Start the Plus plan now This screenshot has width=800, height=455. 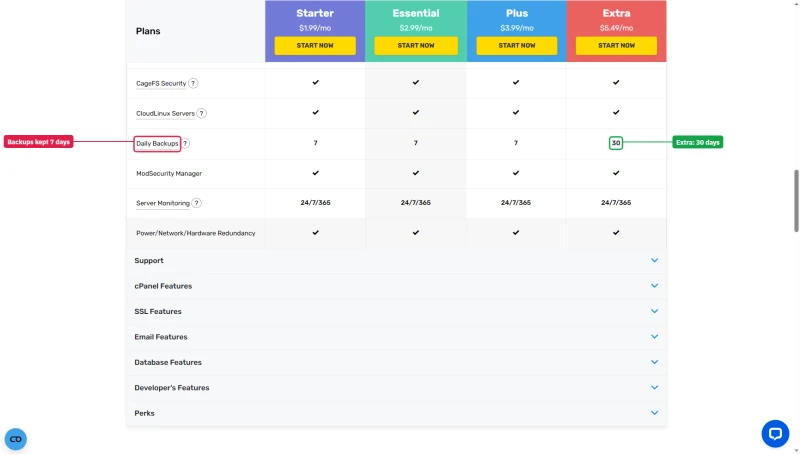516,45
